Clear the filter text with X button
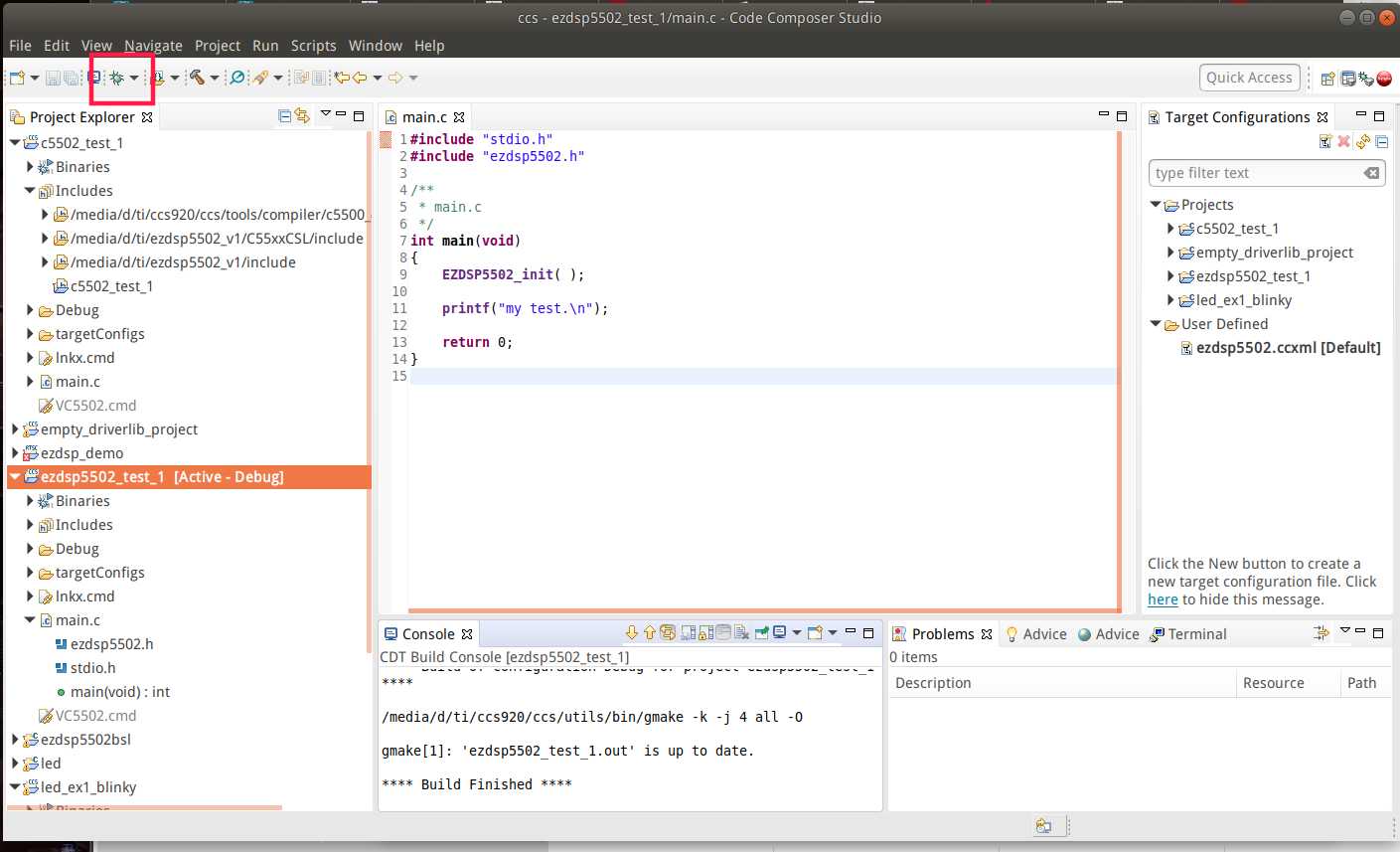This screenshot has width=1400, height=852. 1371,173
